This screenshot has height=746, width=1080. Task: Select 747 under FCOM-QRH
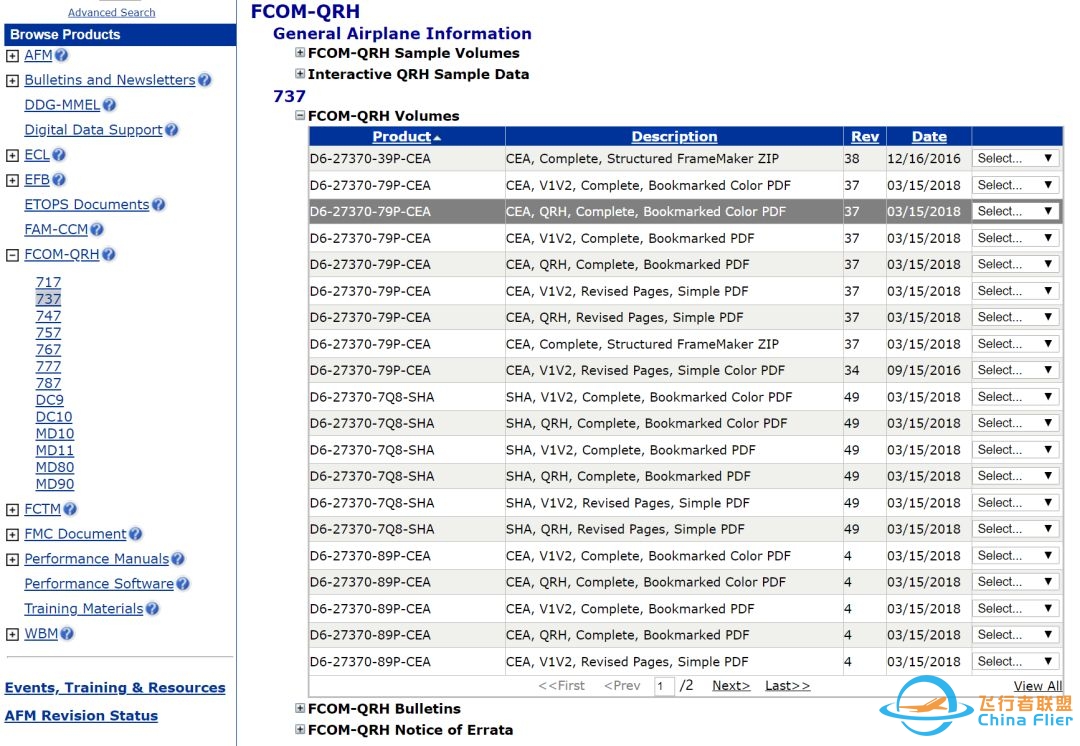[x=48, y=316]
